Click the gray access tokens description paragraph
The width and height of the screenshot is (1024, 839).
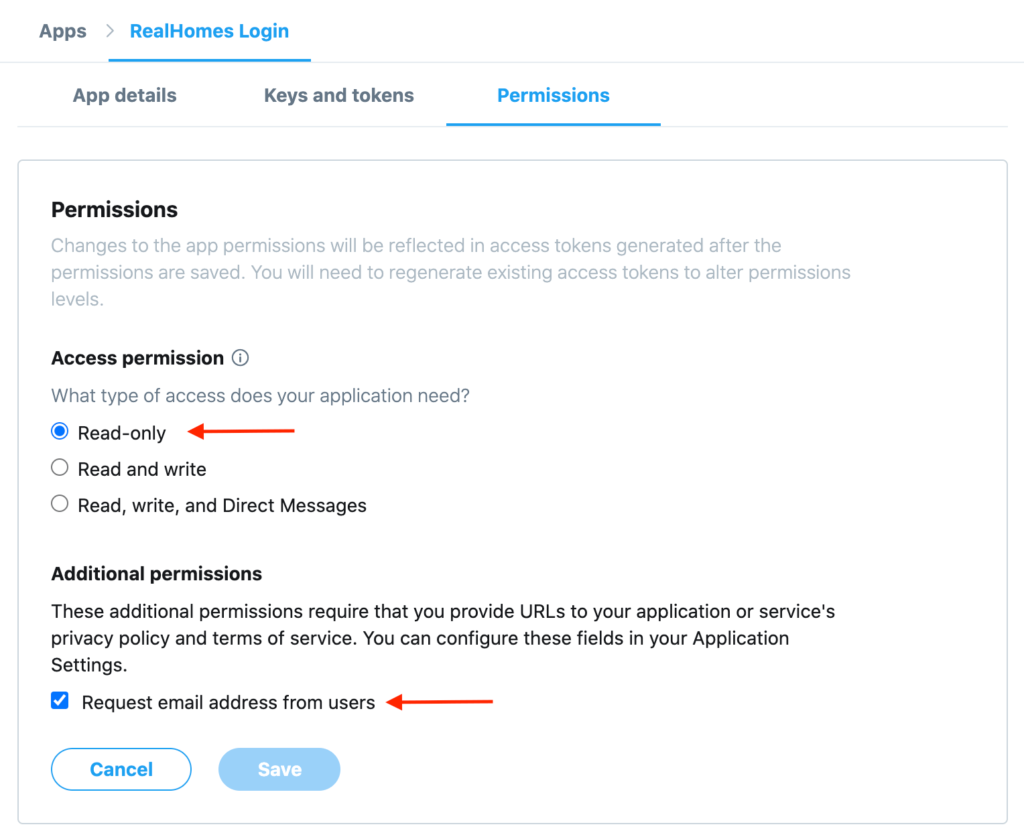click(450, 272)
